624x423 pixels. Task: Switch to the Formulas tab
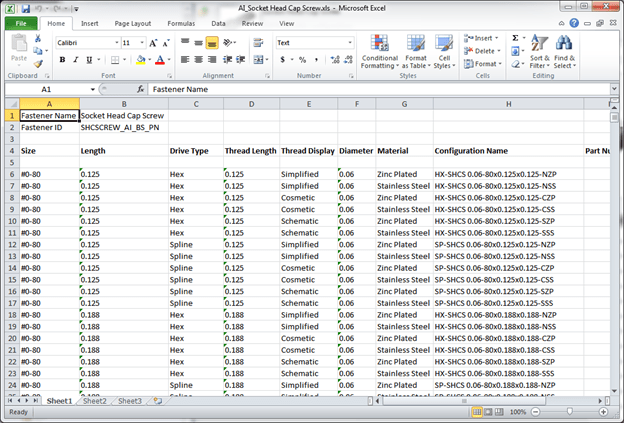coord(181,23)
